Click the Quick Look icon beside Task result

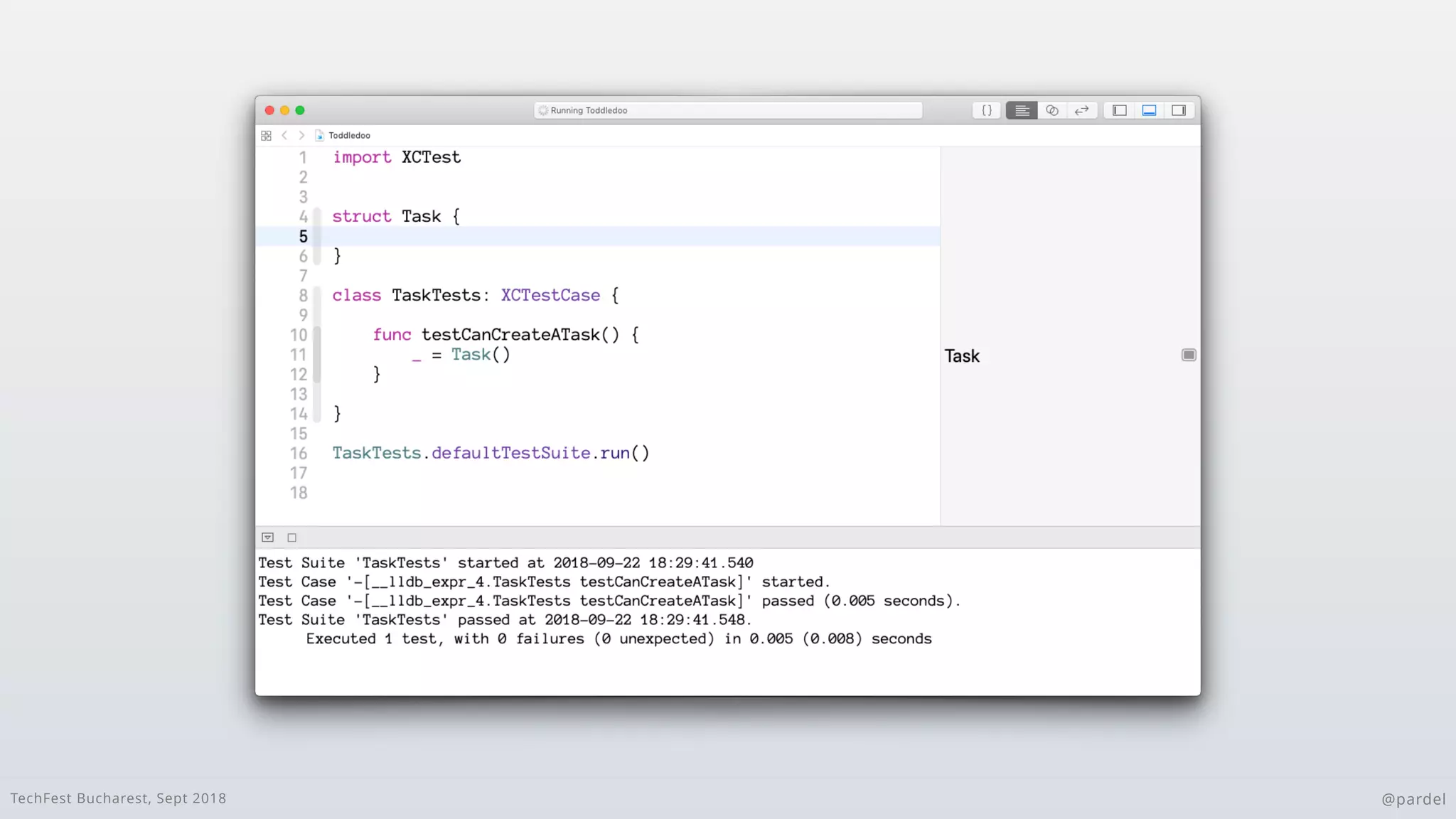(1189, 355)
